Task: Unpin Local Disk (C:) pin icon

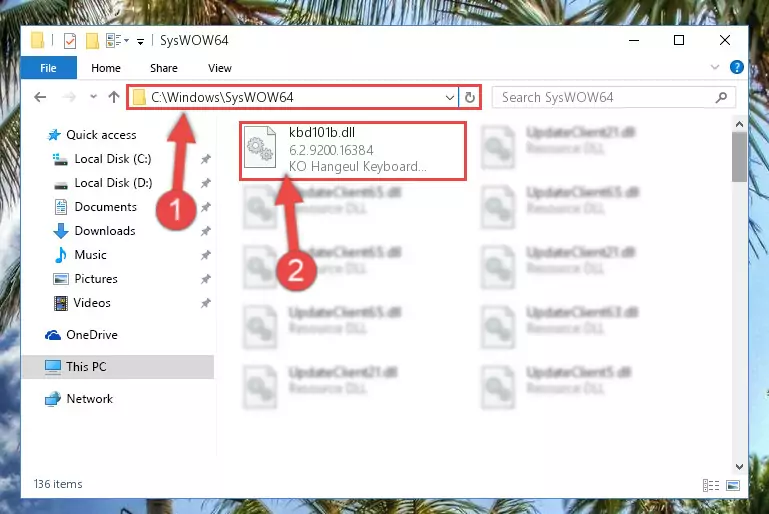Action: click(205, 159)
